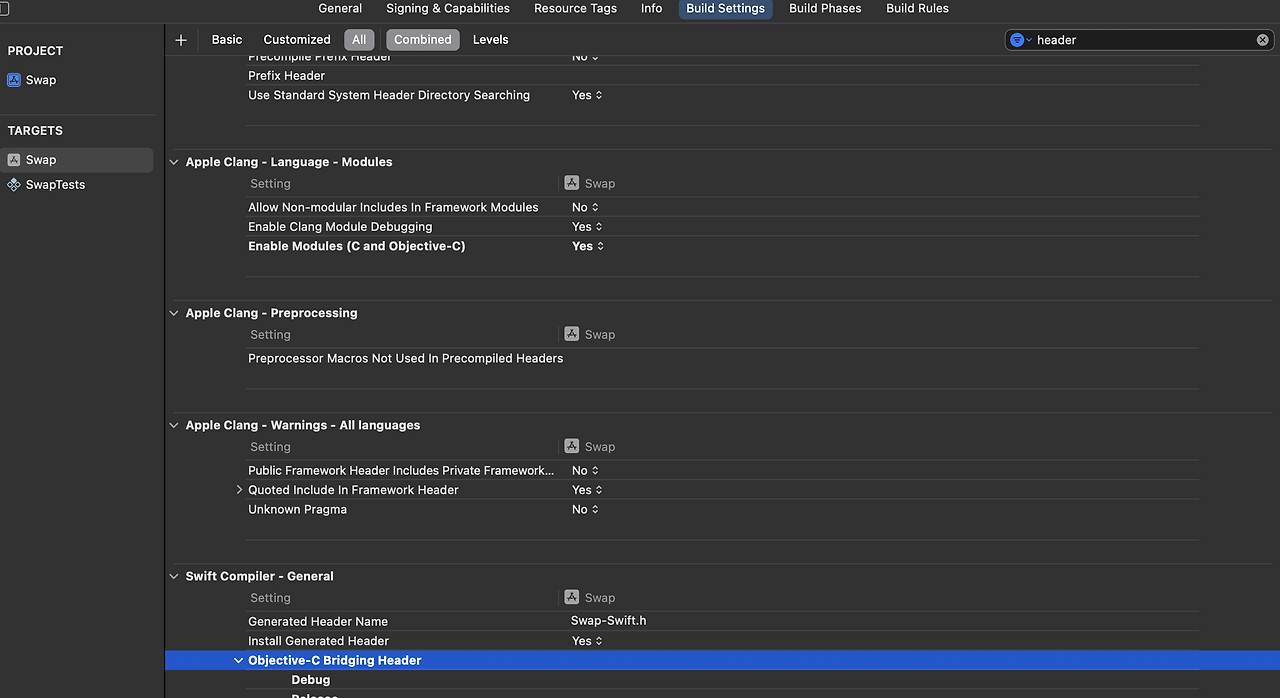Select the Swap project icon
Screen dimensions: 1280x698
pos(14,80)
